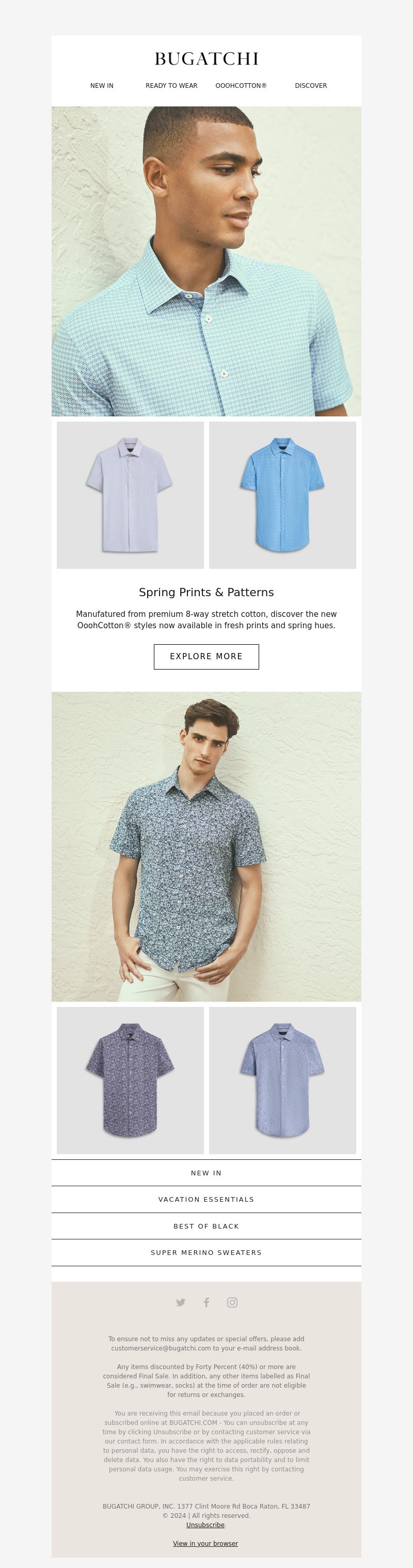This screenshot has width=413, height=1568.
Task: Select the bright blue short-sleeve shirt thumbnail
Action: (x=283, y=495)
